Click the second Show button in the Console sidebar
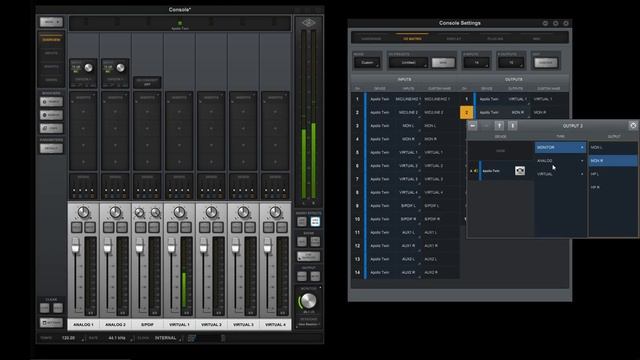This screenshot has height=360, width=640. [51, 115]
